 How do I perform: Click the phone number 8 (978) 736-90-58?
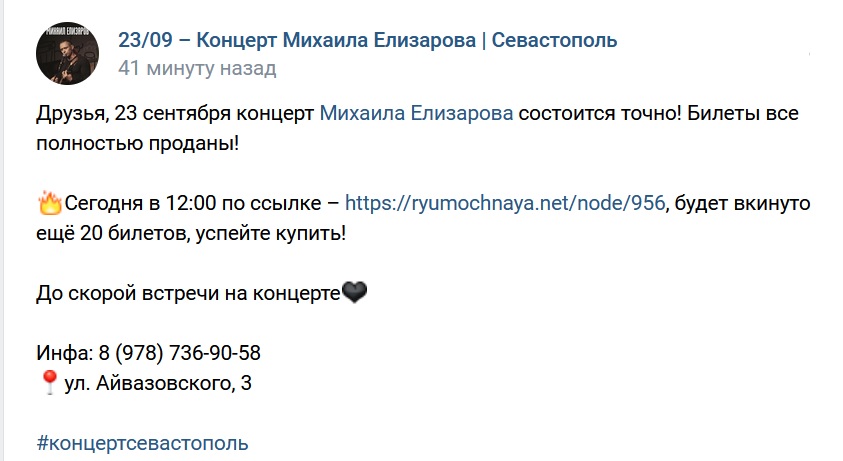tap(180, 353)
